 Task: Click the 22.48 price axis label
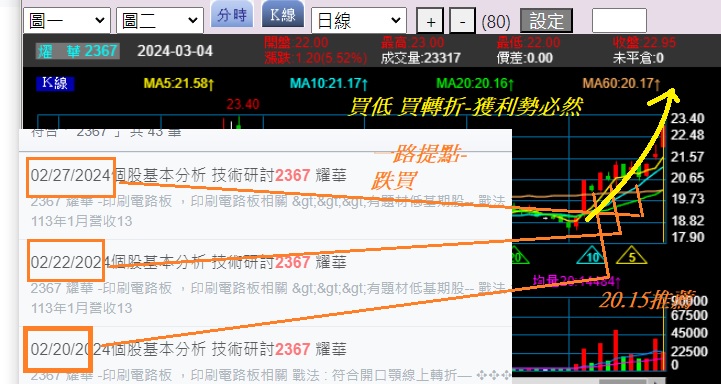(x=687, y=135)
